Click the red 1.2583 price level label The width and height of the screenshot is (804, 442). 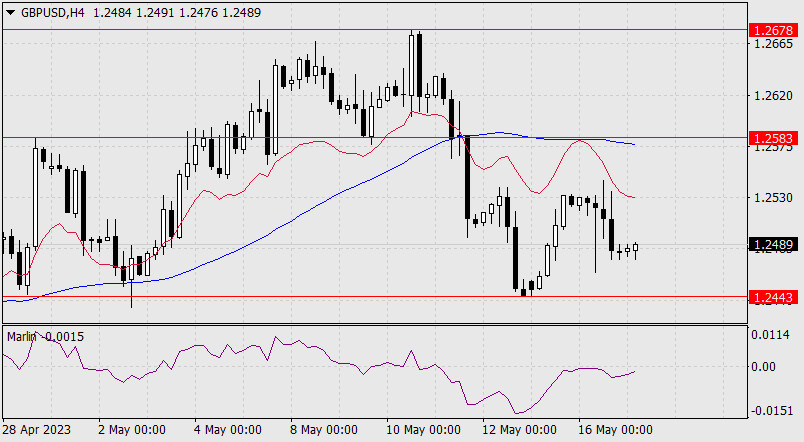[773, 138]
